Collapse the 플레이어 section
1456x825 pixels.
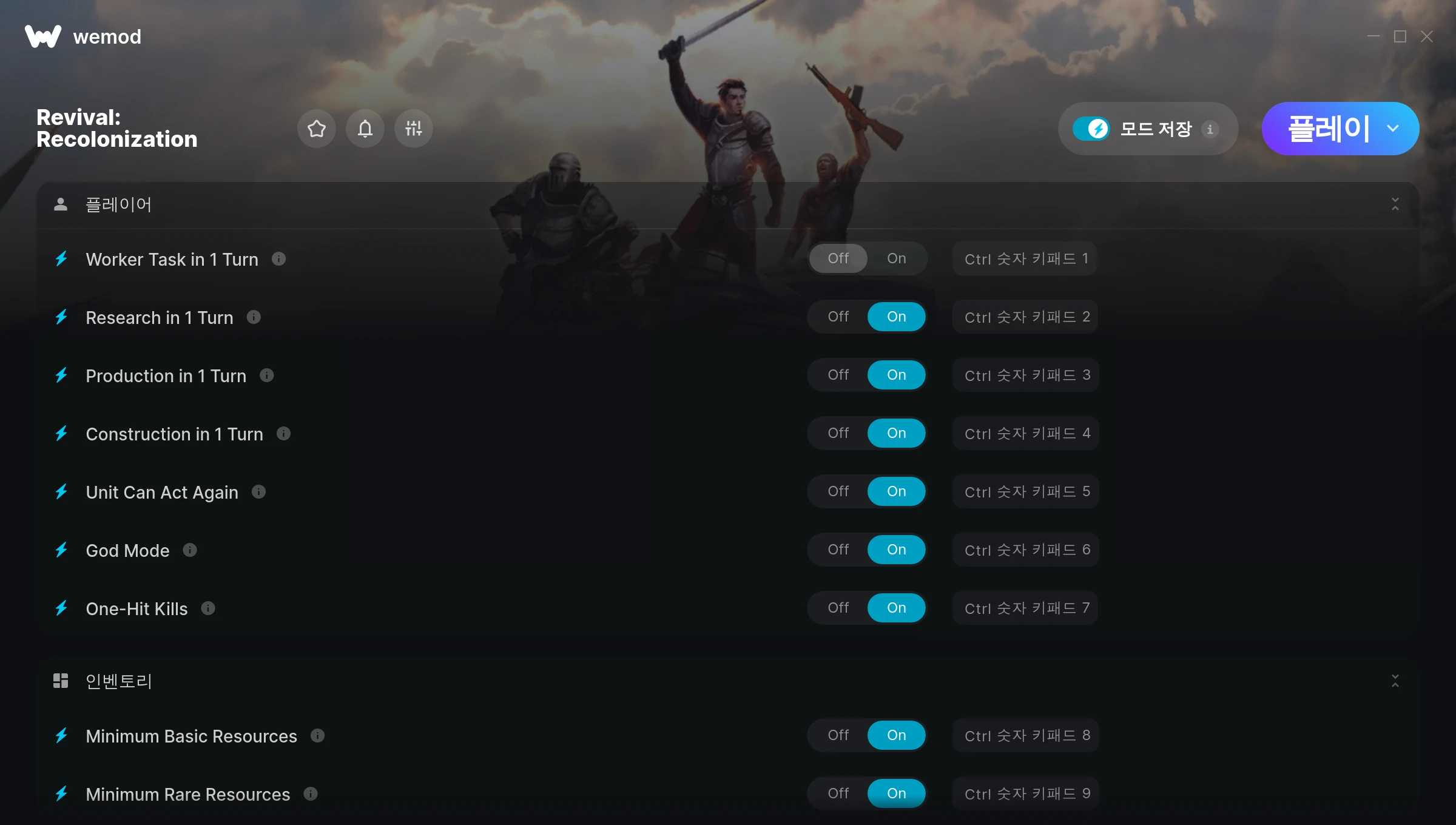(1395, 204)
